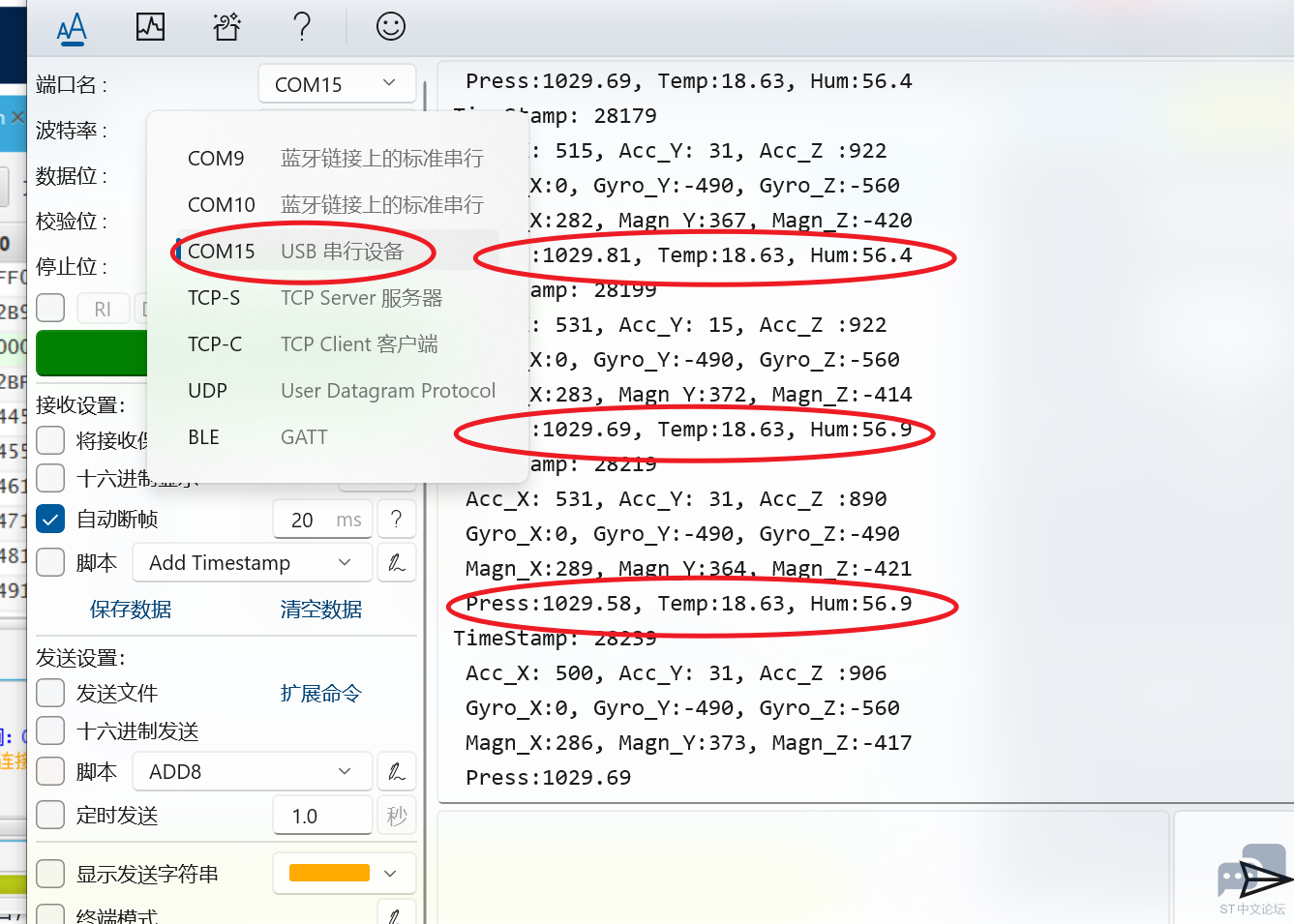Click the smiley face feedback icon
Screen dimensions: 1294x924
pyautogui.click(x=390, y=27)
